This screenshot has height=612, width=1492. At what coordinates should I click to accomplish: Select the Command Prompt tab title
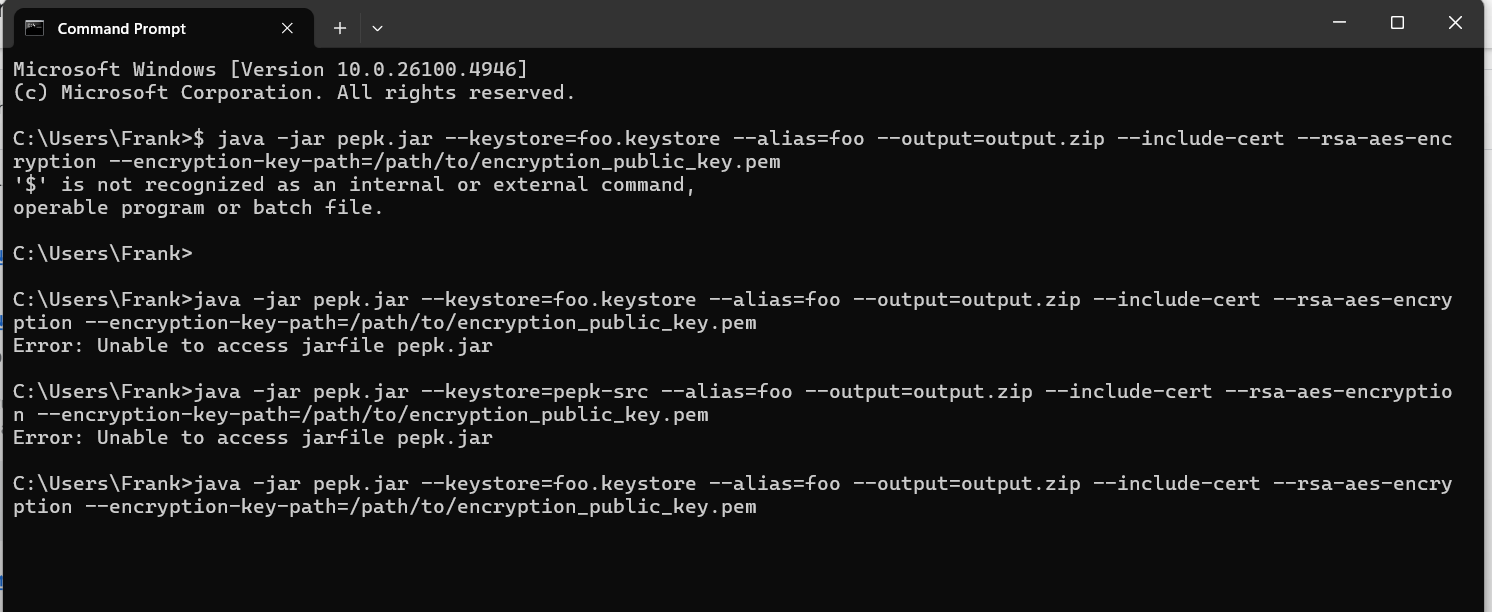pyautogui.click(x=122, y=28)
